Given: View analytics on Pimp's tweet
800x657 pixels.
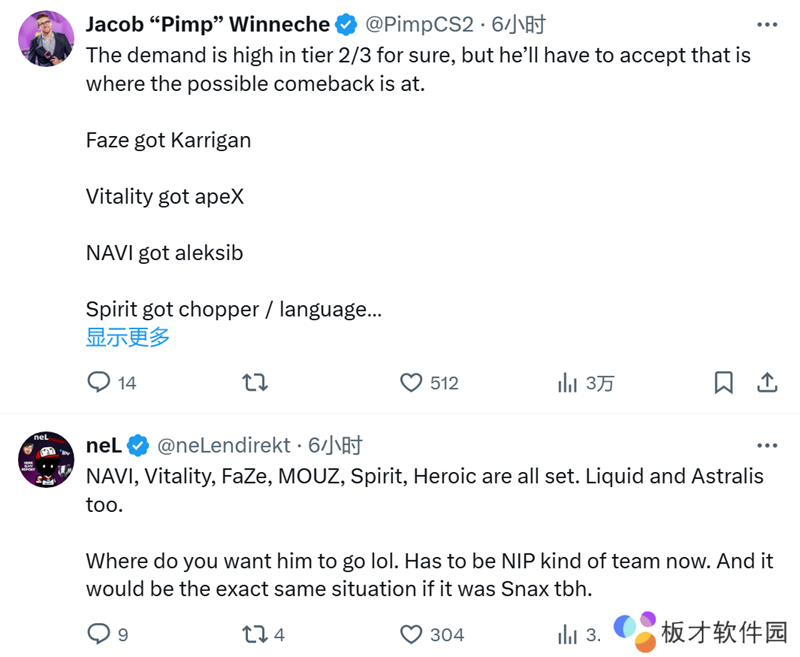Looking at the screenshot, I should pyautogui.click(x=568, y=383).
